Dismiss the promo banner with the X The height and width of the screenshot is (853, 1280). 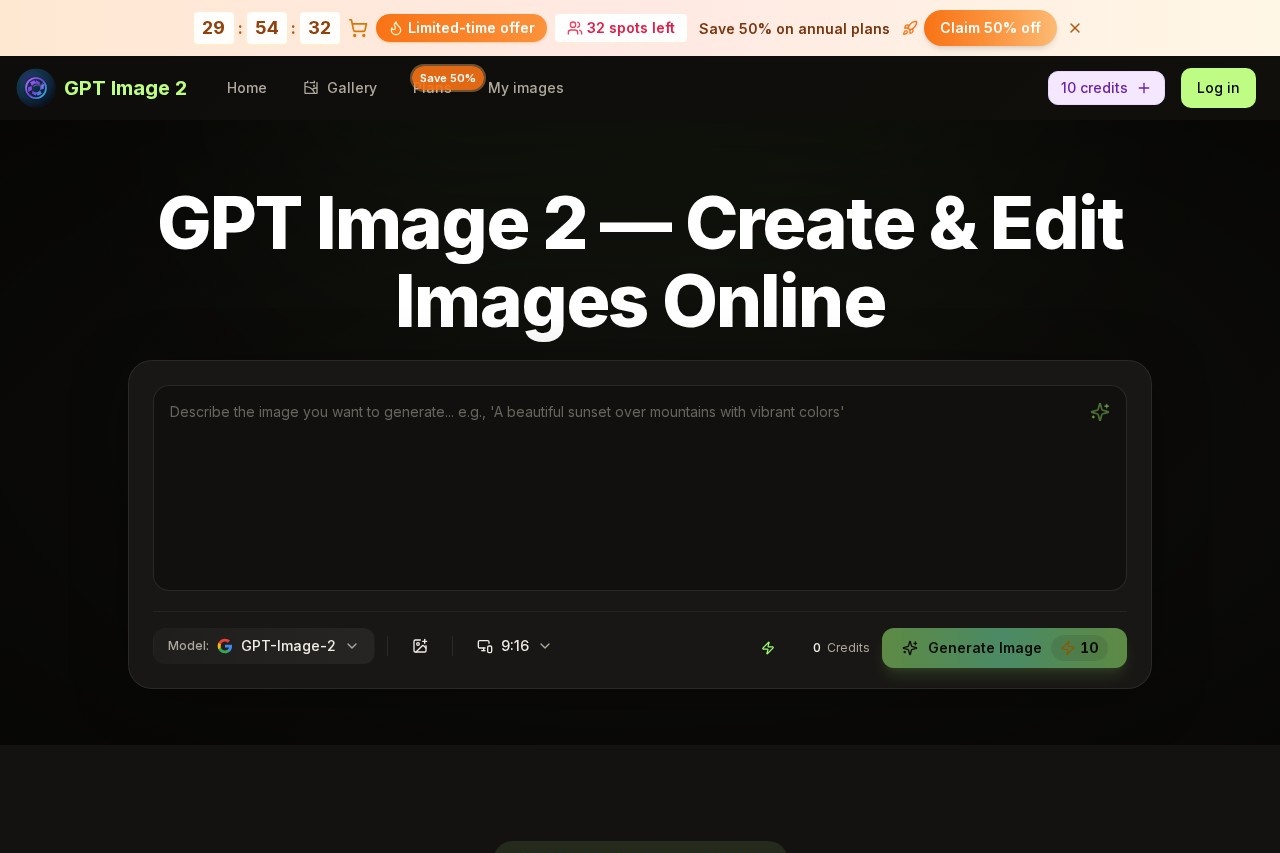(x=1075, y=28)
